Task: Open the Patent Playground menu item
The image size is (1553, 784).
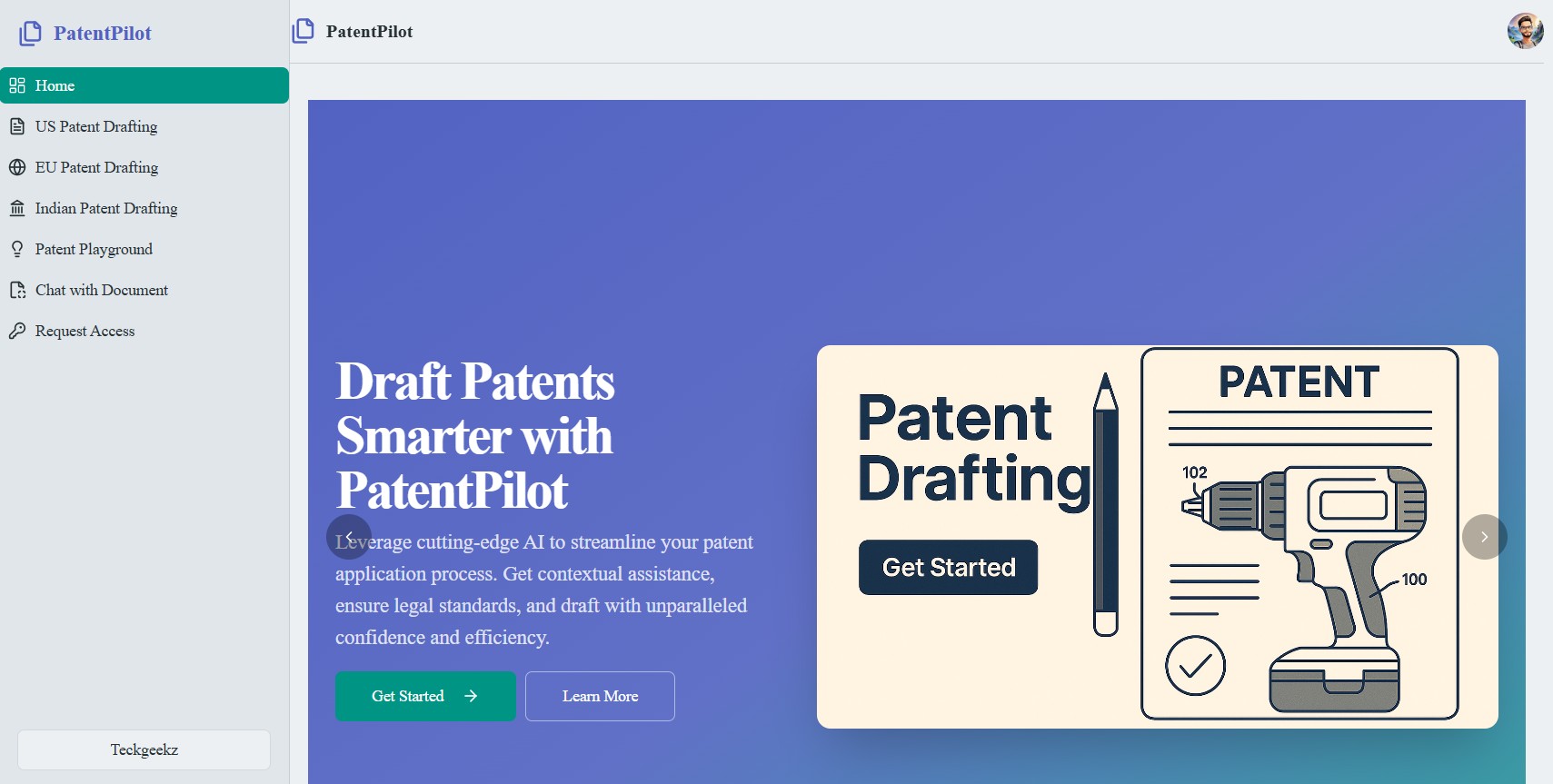Action: pos(94,249)
